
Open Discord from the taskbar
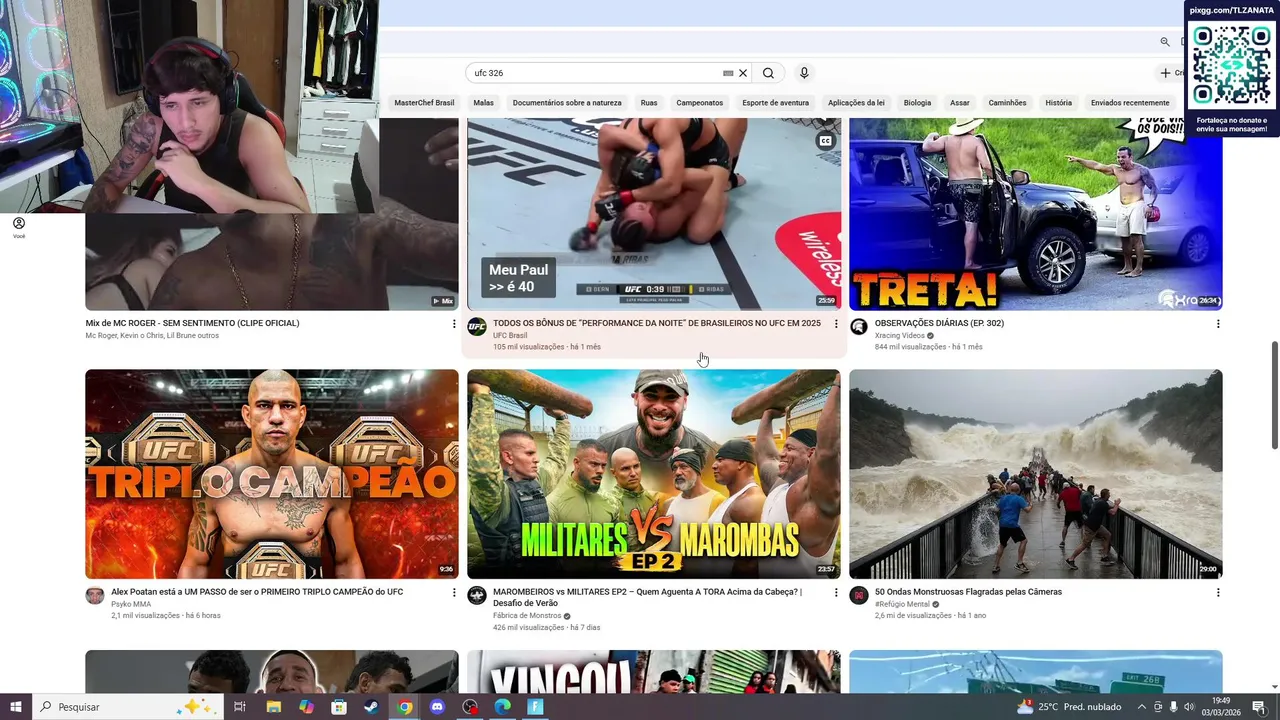(x=437, y=707)
